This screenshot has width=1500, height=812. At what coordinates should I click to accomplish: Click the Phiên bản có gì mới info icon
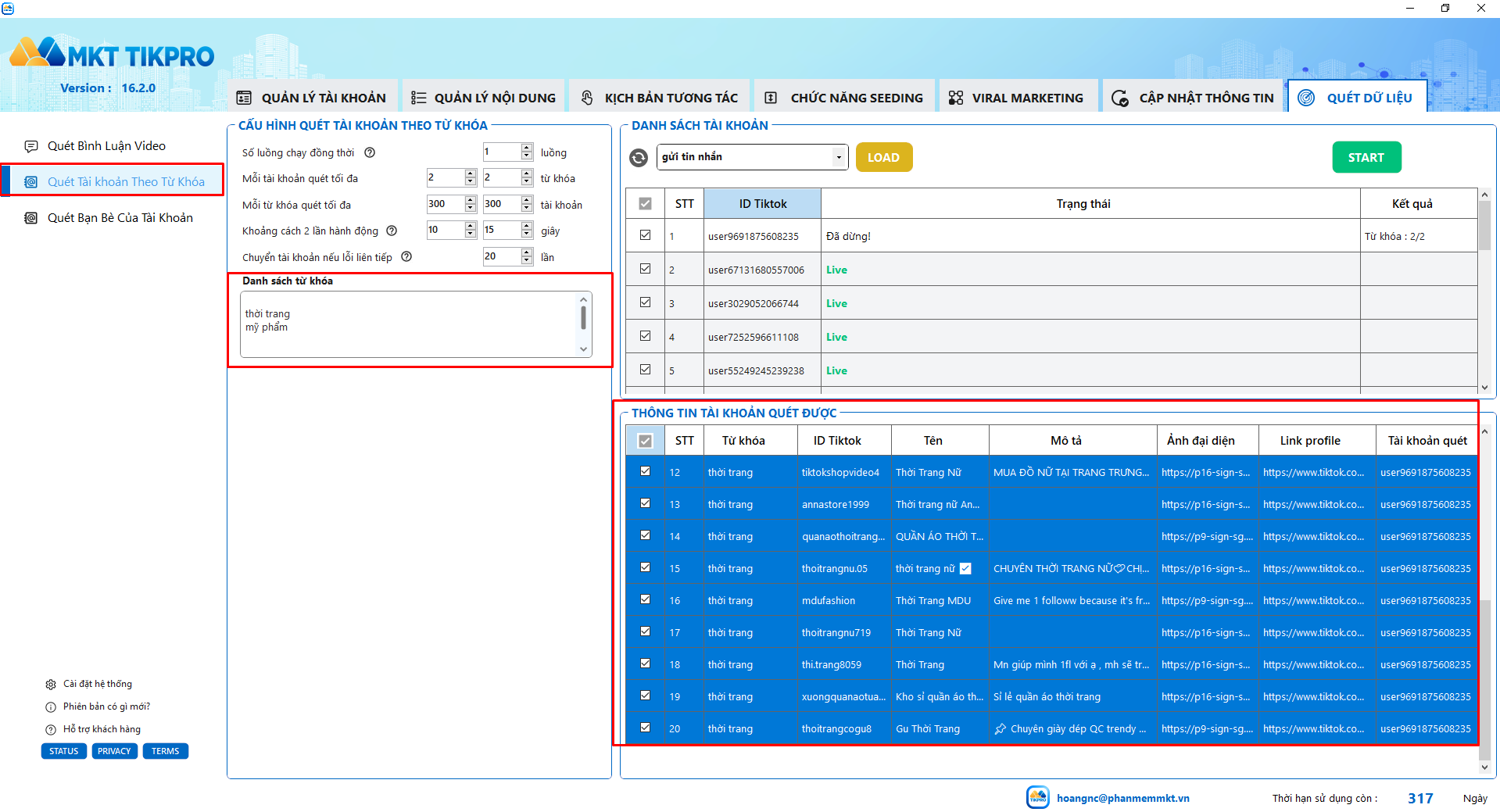pyautogui.click(x=51, y=707)
